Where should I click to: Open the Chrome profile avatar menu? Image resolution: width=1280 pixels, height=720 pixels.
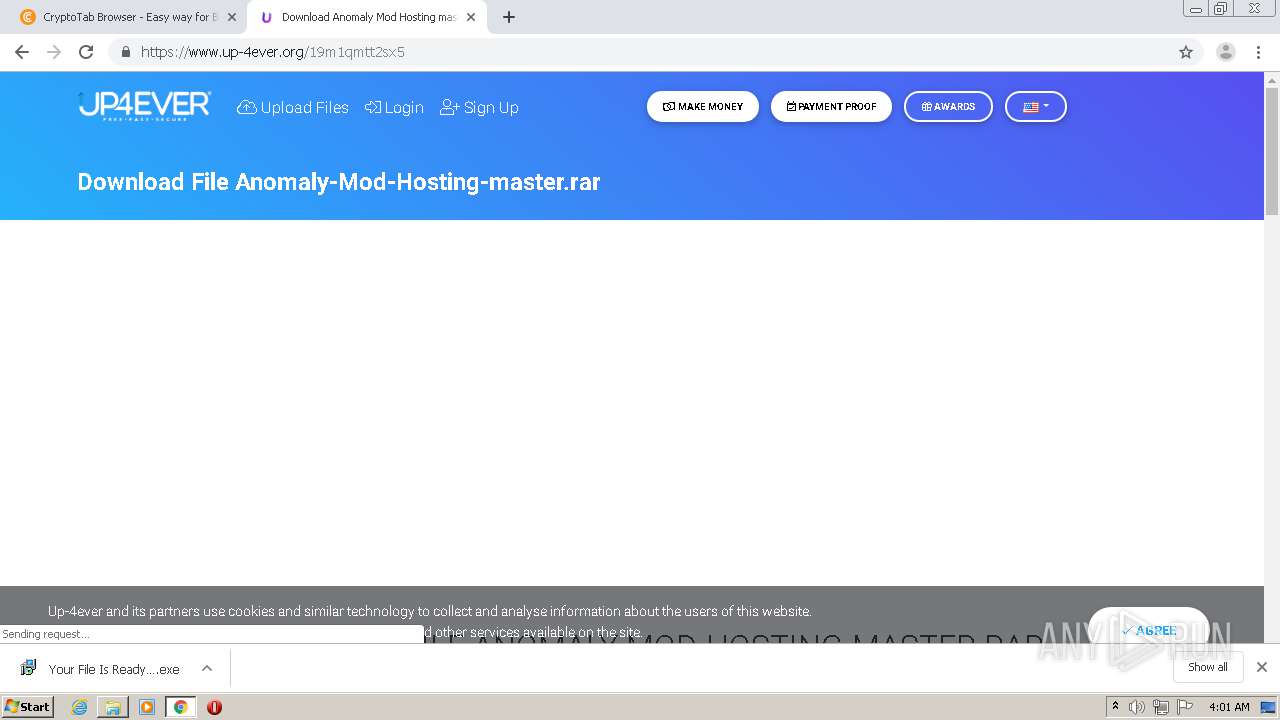coord(1226,52)
